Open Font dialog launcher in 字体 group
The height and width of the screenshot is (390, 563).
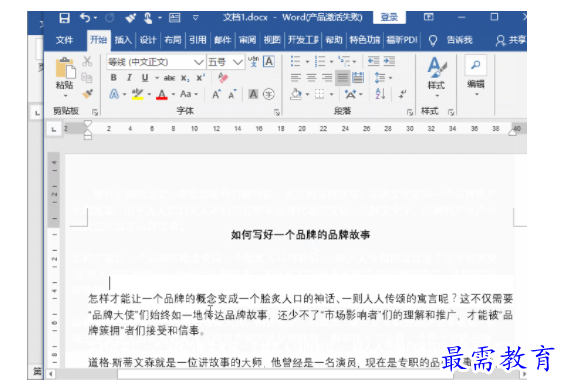pyautogui.click(x=277, y=112)
